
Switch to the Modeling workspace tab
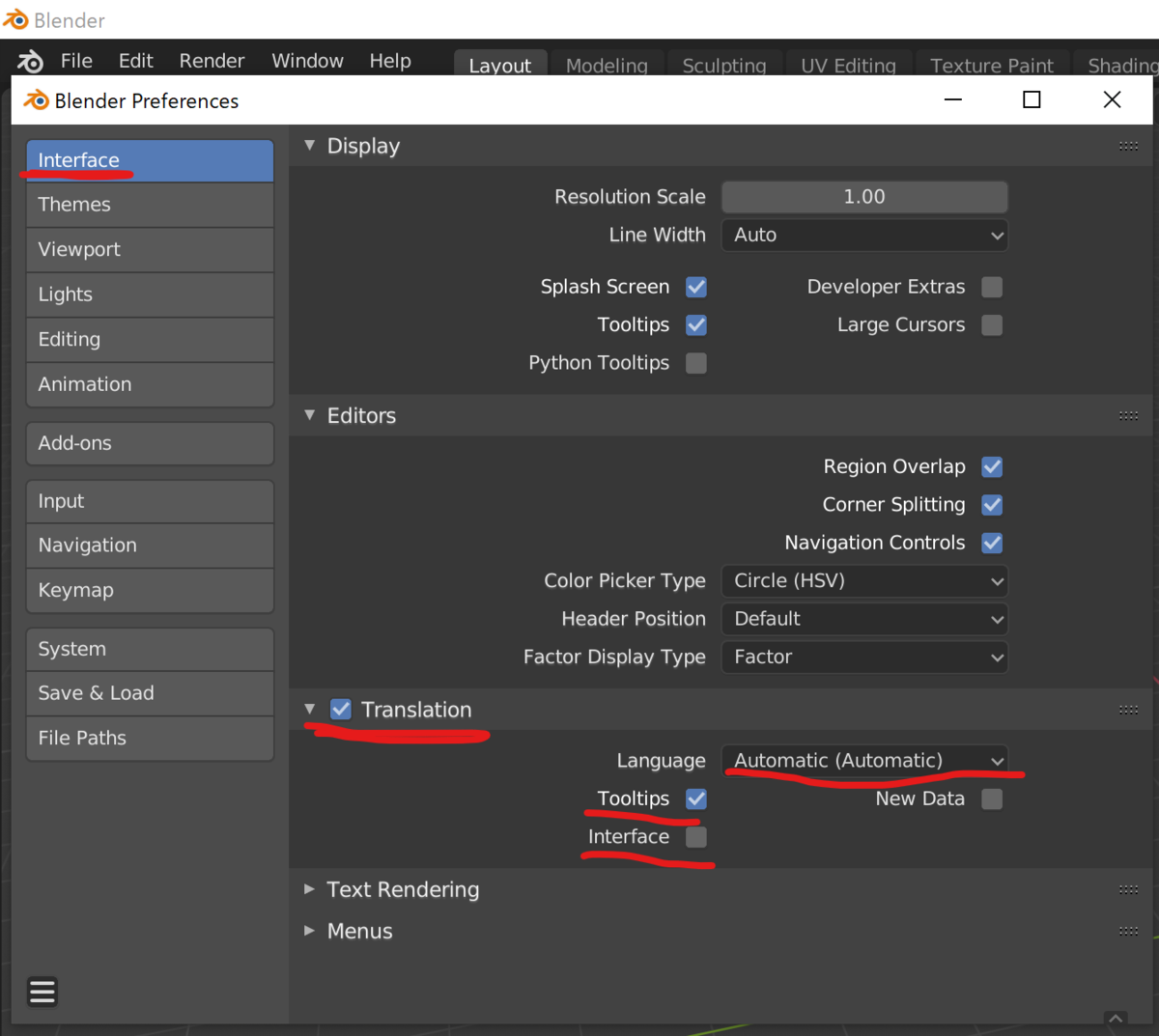click(607, 64)
